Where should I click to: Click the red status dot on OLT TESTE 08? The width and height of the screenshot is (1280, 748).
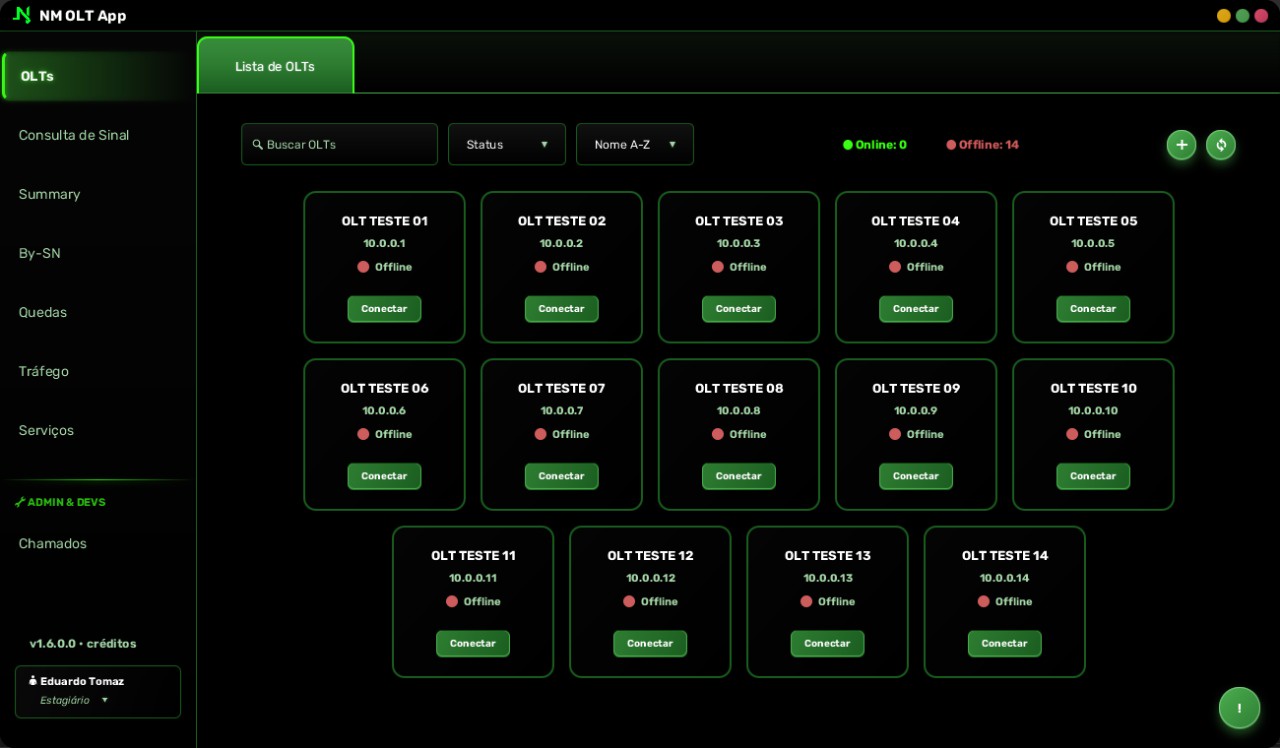pyautogui.click(x=717, y=434)
